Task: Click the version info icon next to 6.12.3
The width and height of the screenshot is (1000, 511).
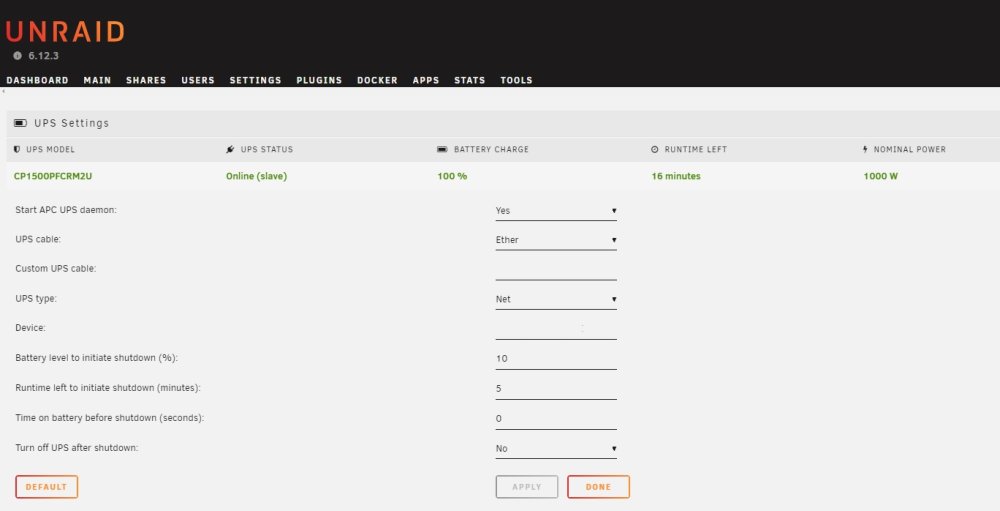Action: [17, 56]
